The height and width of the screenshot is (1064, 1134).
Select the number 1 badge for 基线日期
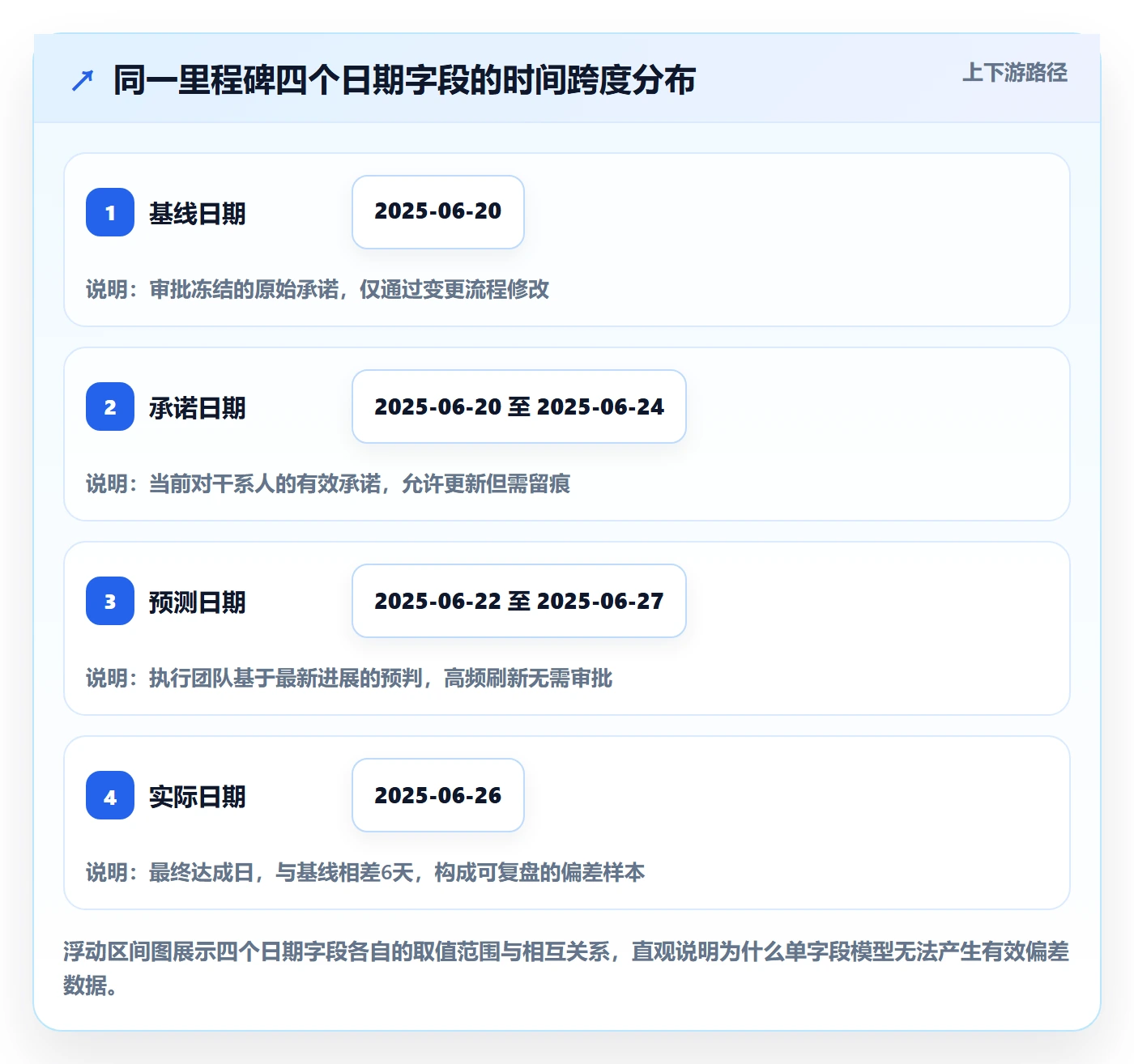pos(110,212)
